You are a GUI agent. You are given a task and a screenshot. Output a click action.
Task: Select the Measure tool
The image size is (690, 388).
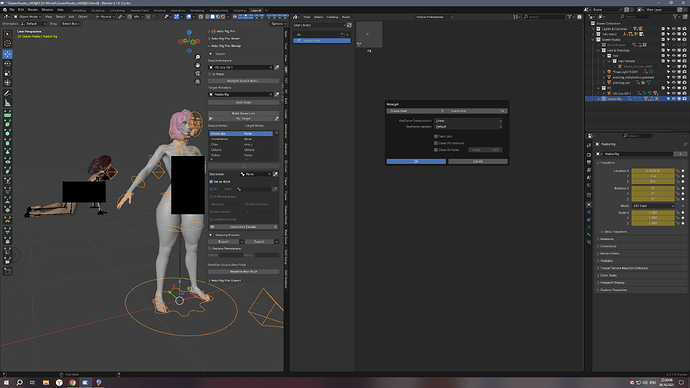[7, 103]
